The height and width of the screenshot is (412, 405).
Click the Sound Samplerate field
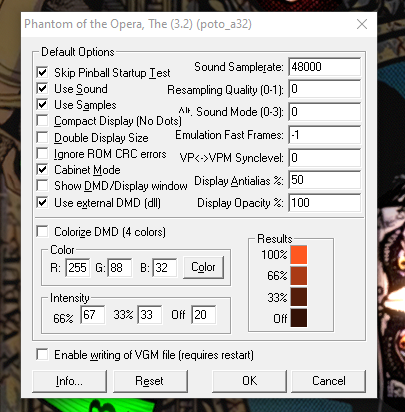point(324,67)
